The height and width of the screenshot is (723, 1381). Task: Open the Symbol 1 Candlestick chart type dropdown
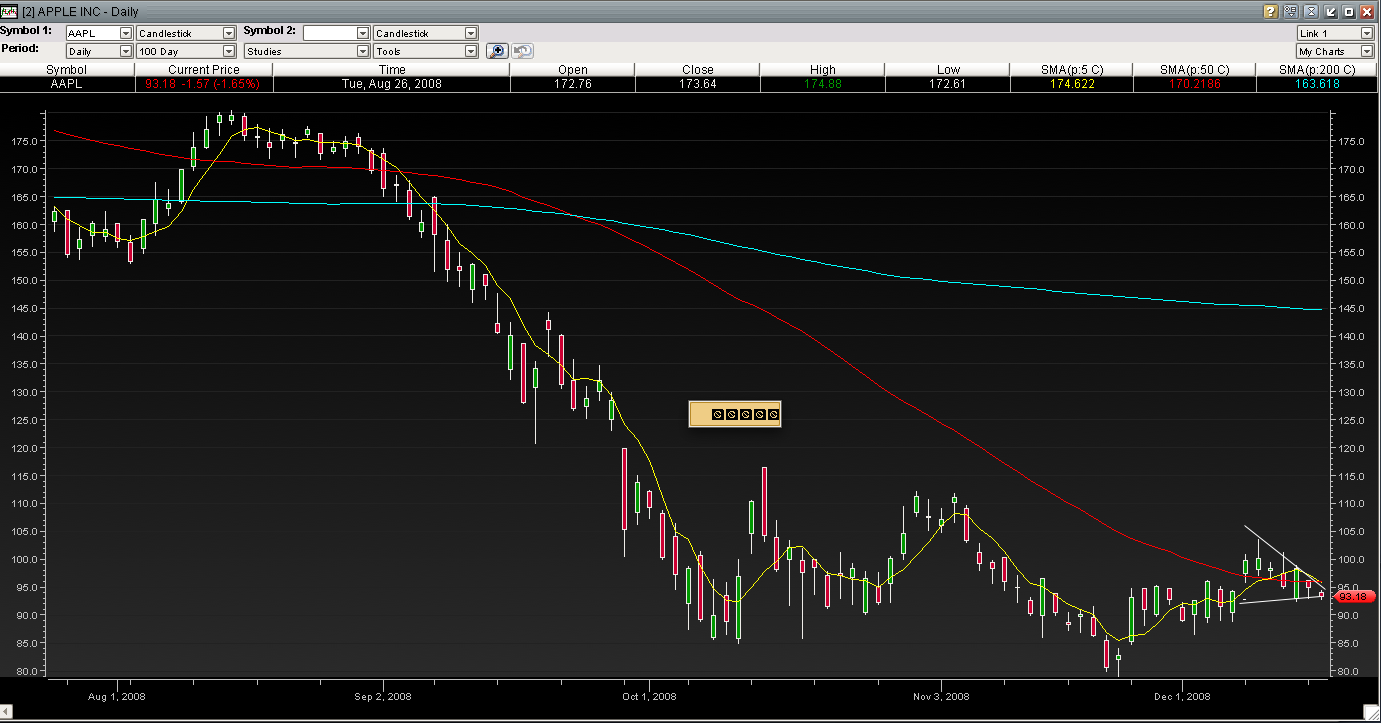tap(228, 34)
